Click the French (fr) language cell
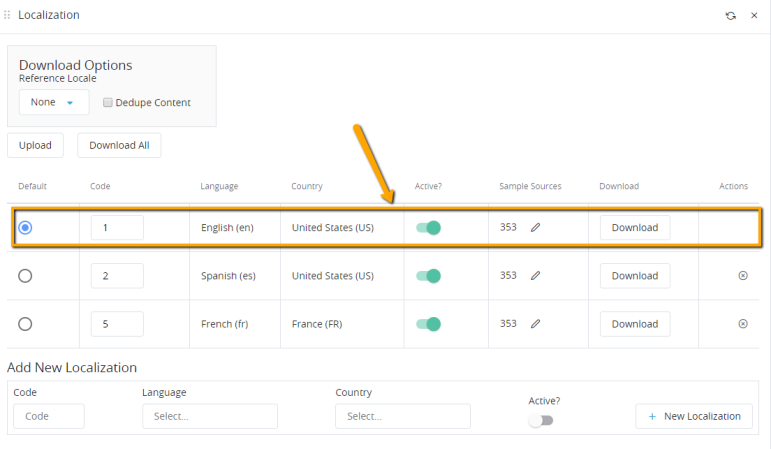 click(x=225, y=324)
